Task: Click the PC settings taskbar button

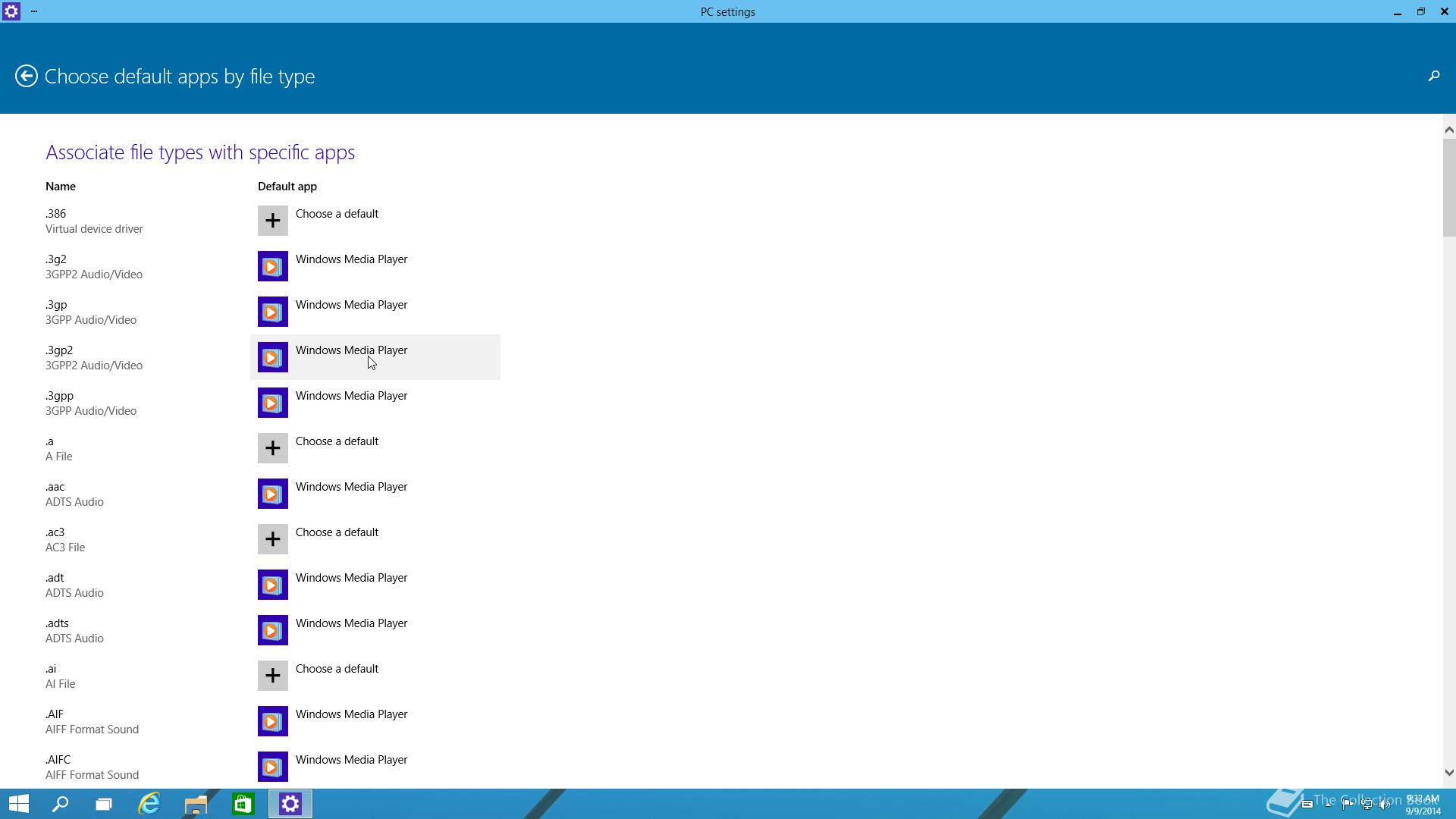Action: 290,804
